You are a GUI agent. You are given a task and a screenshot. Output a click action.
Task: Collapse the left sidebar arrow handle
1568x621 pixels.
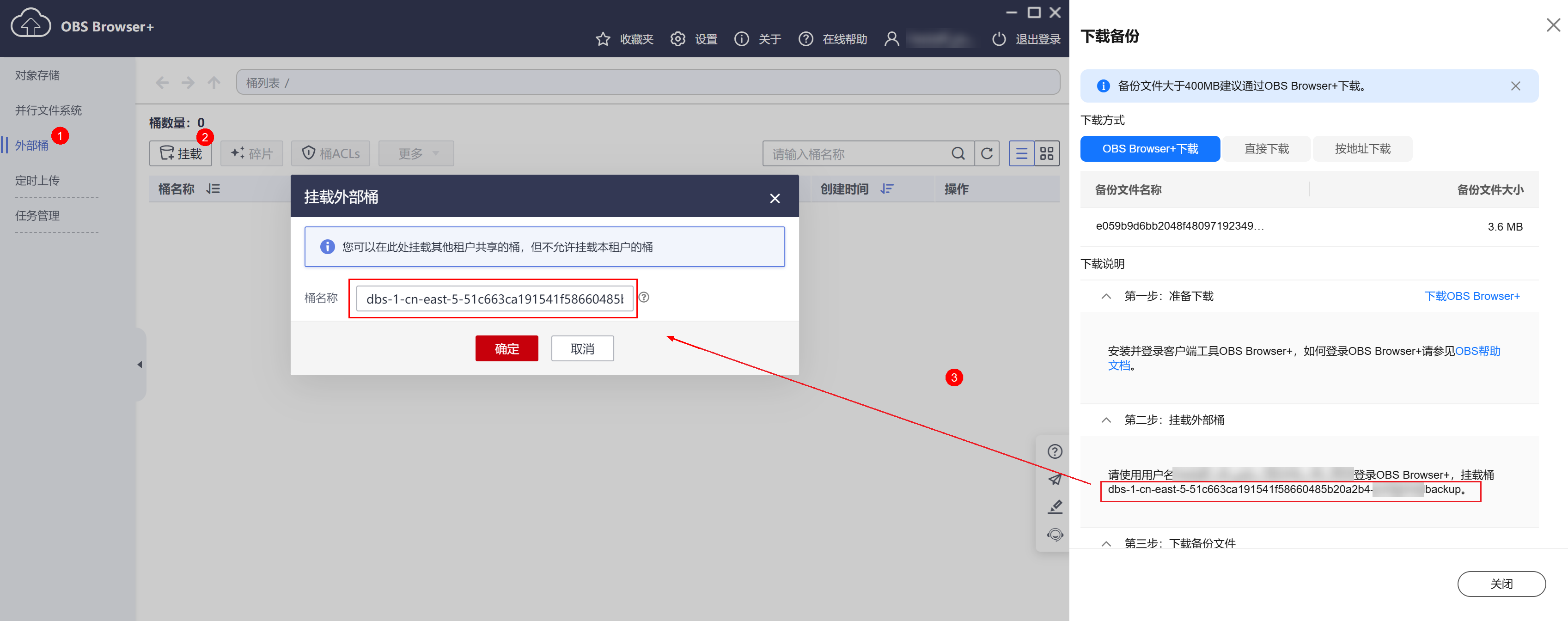coord(140,365)
